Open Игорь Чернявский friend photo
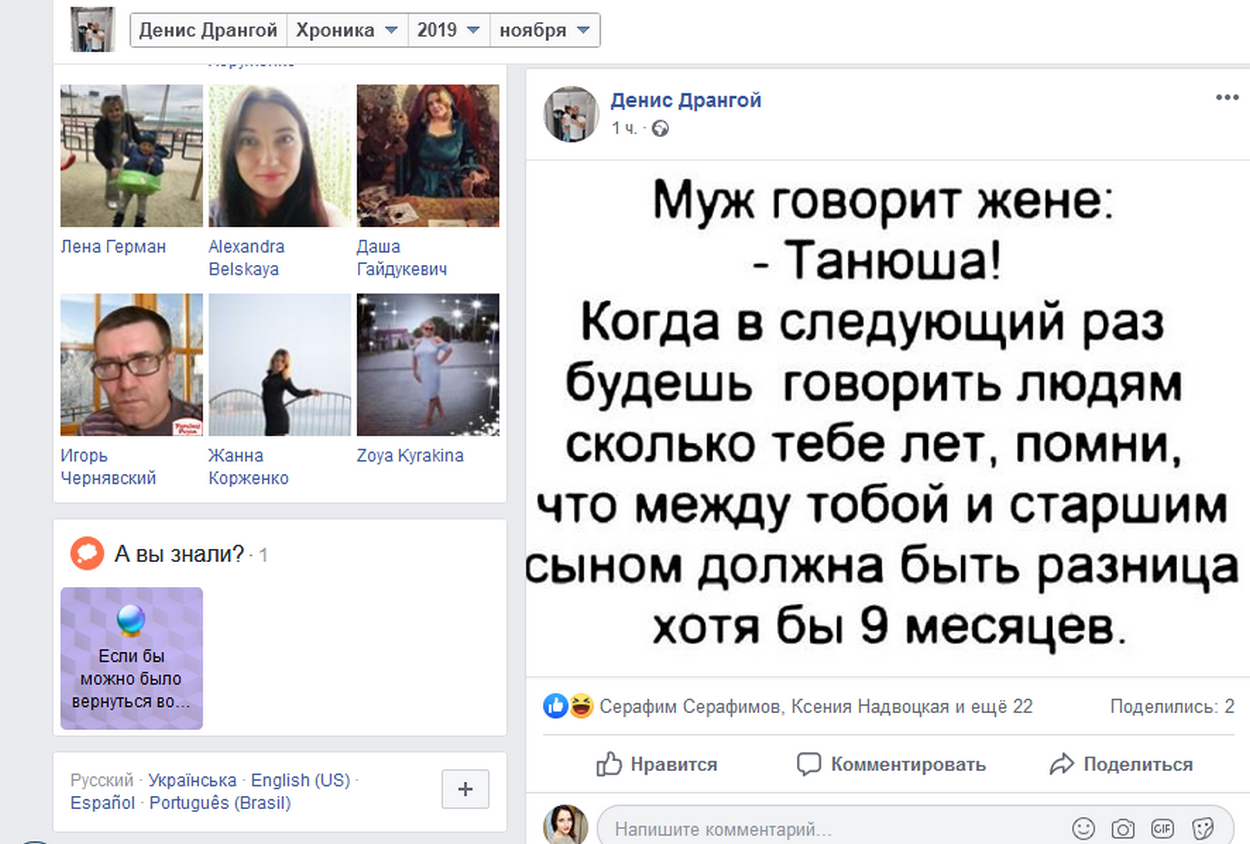The image size is (1250, 844). coord(132,365)
